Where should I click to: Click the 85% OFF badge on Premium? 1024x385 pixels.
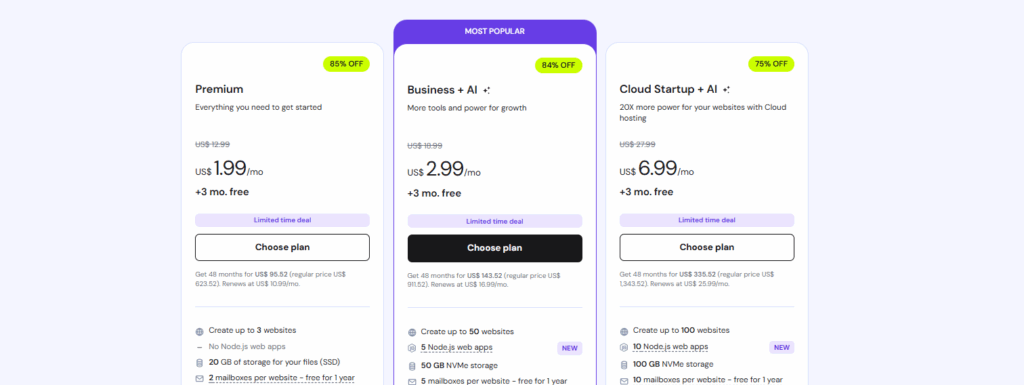346,64
